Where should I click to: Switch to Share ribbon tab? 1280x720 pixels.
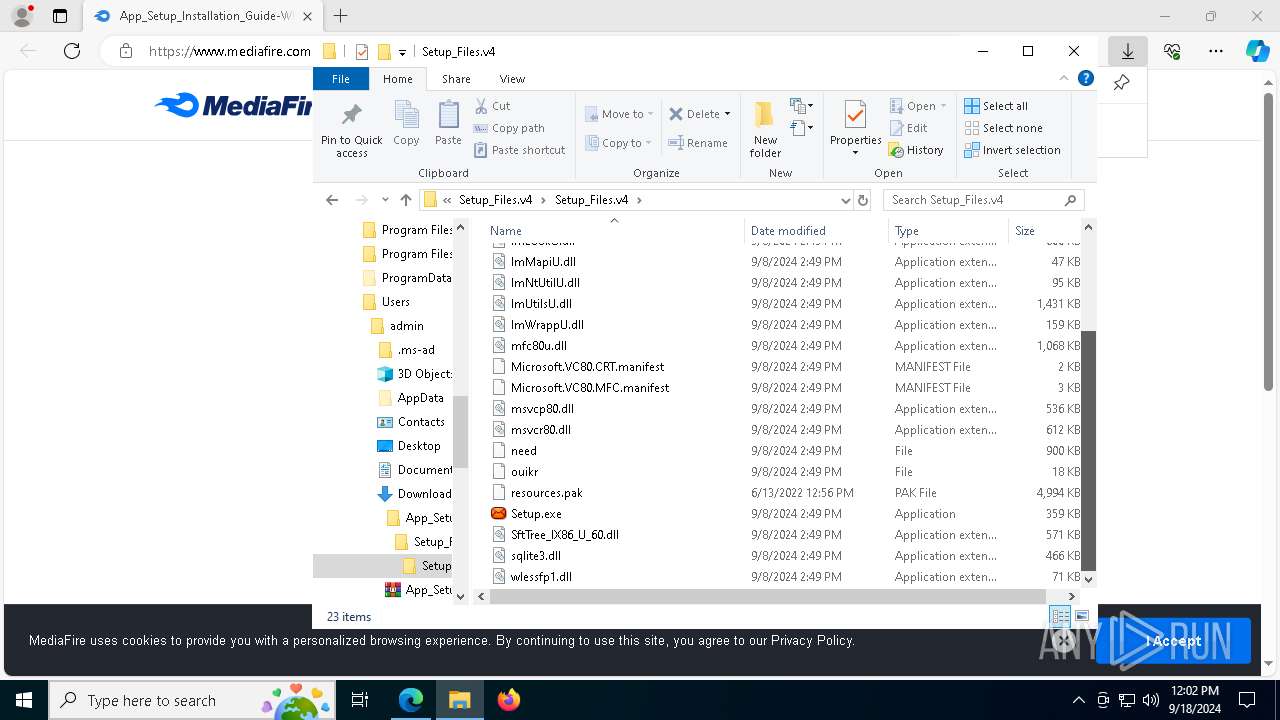[456, 79]
